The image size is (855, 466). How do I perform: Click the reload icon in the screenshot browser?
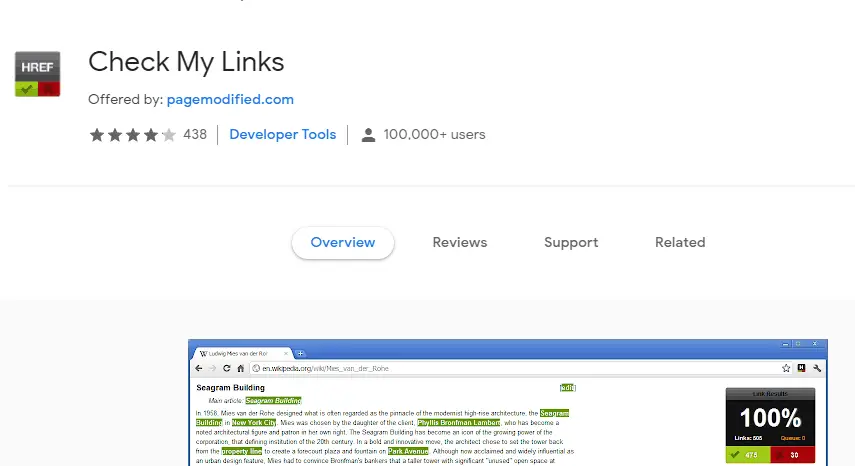point(227,368)
